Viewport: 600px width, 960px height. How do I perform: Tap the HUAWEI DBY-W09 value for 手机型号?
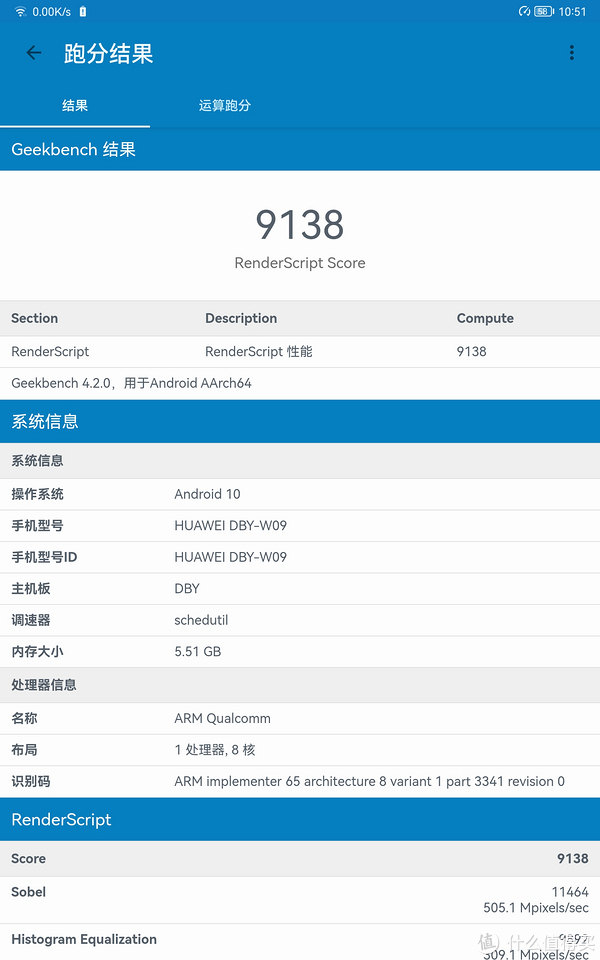pyautogui.click(x=231, y=525)
